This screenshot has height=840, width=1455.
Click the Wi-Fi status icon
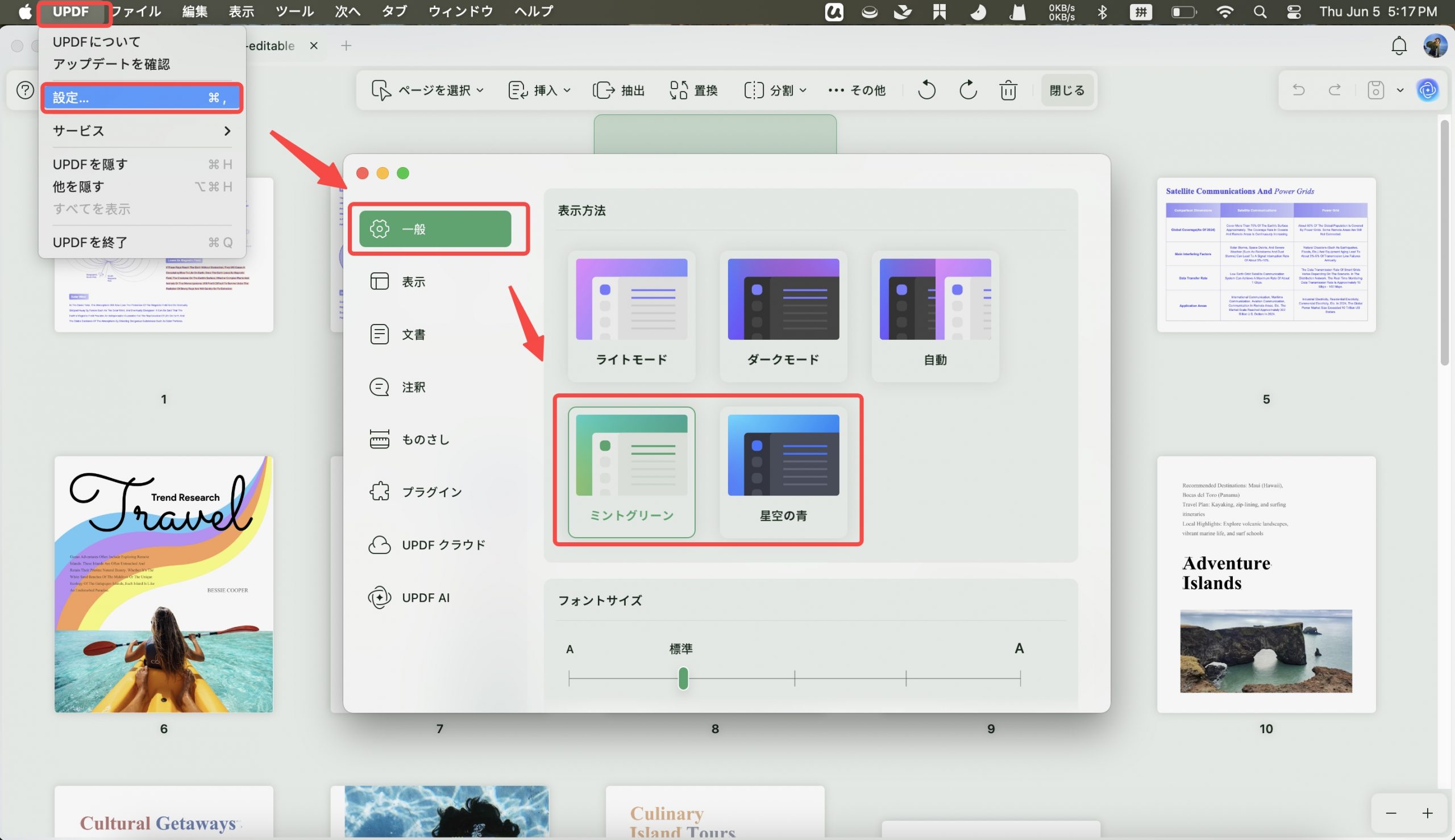click(x=1224, y=11)
